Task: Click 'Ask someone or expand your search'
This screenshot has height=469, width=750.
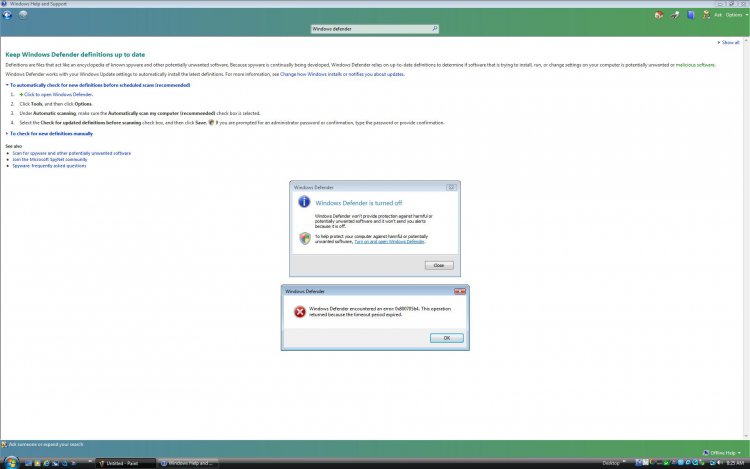Action: (46, 445)
